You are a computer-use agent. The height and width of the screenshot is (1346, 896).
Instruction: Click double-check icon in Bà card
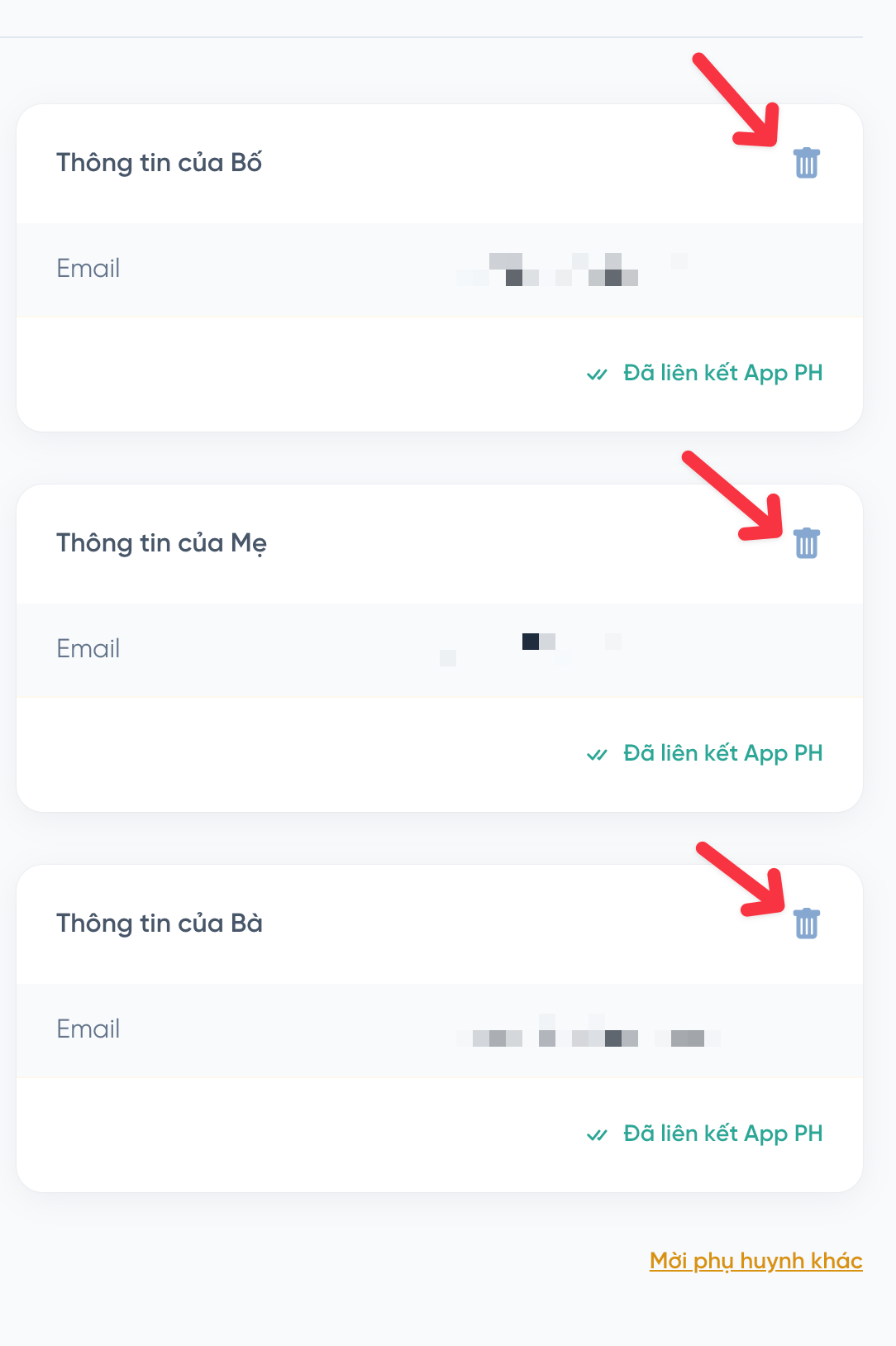[597, 1135]
